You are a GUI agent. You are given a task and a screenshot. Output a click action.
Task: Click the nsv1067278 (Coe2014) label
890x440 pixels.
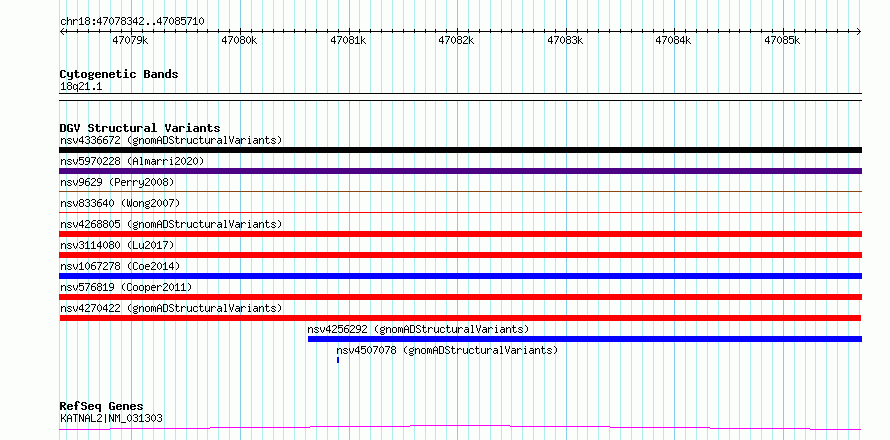click(x=120, y=266)
